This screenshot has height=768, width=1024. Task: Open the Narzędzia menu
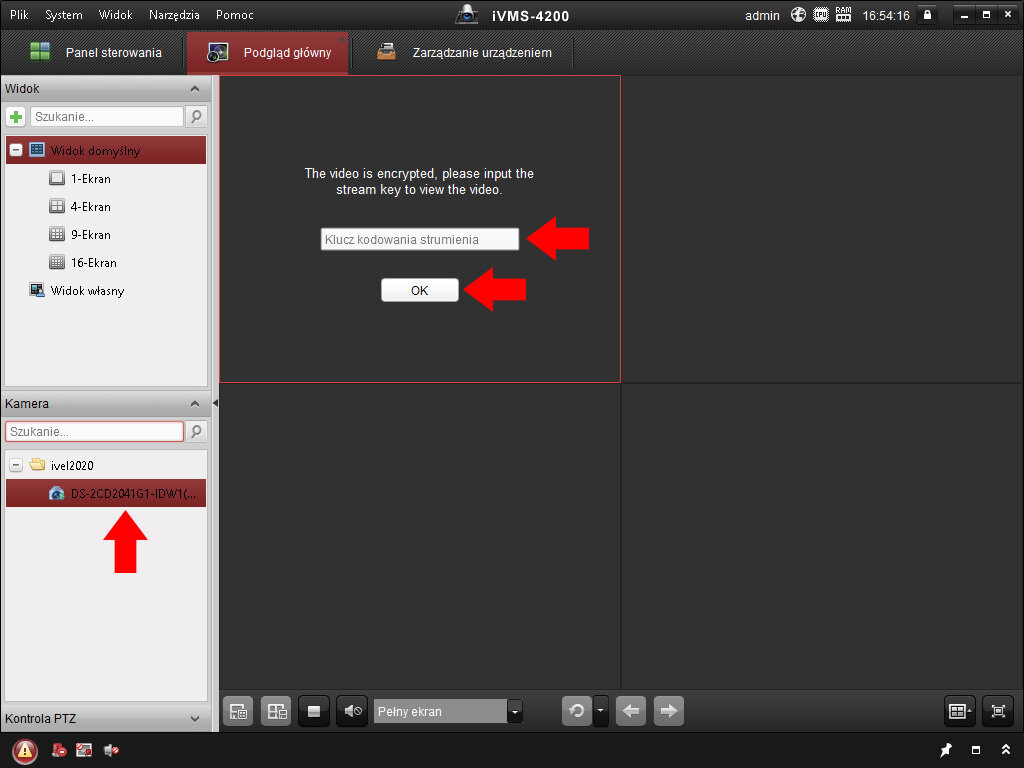point(174,15)
